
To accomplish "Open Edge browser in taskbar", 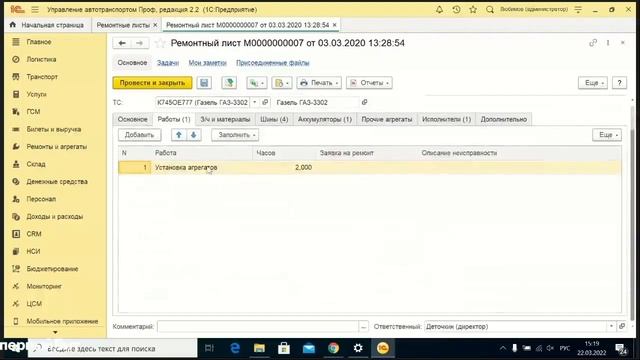I will (x=235, y=348).
